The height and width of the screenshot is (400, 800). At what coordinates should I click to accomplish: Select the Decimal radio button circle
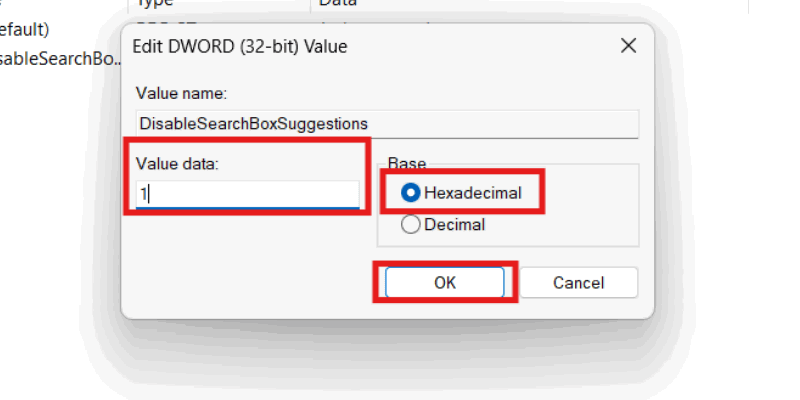(410, 225)
